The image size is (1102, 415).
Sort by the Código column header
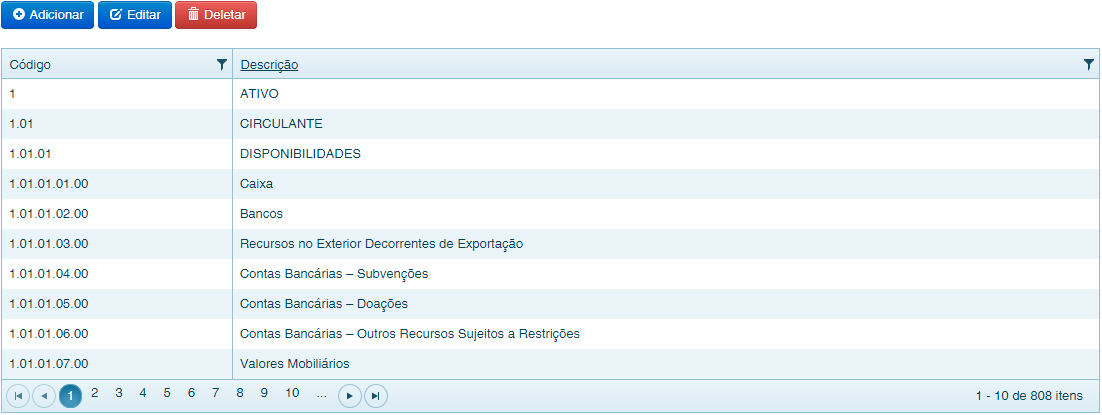[x=30, y=65]
